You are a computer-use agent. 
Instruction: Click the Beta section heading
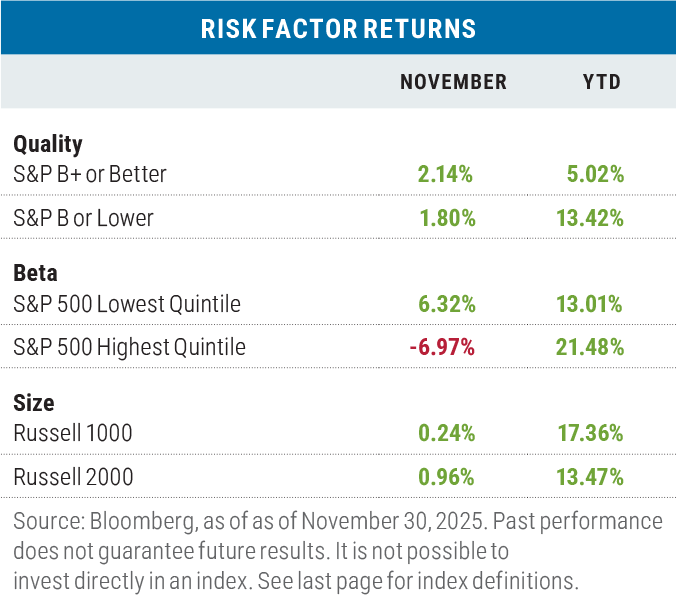tap(36, 274)
